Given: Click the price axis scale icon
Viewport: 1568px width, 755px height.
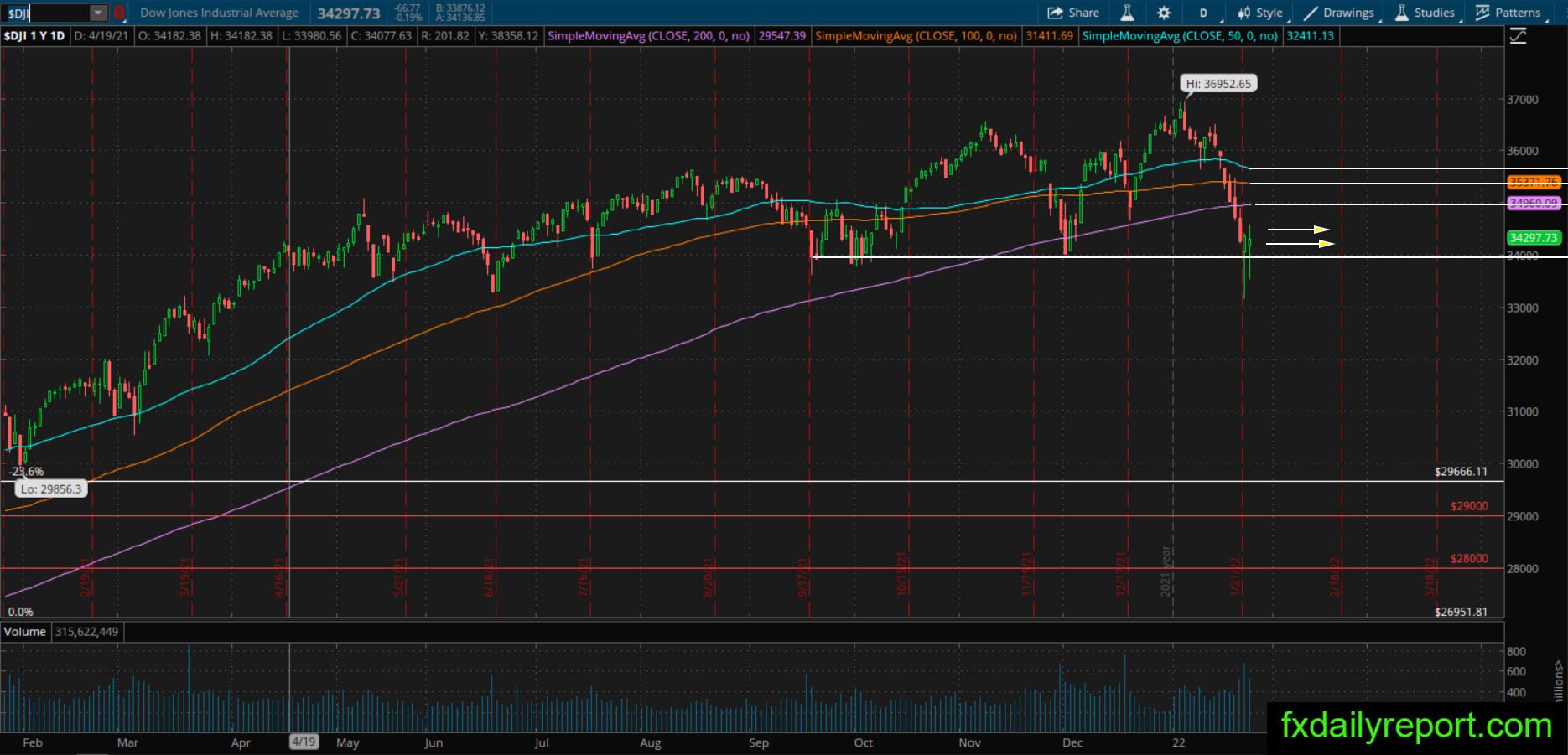Looking at the screenshot, I should [x=1518, y=36].
